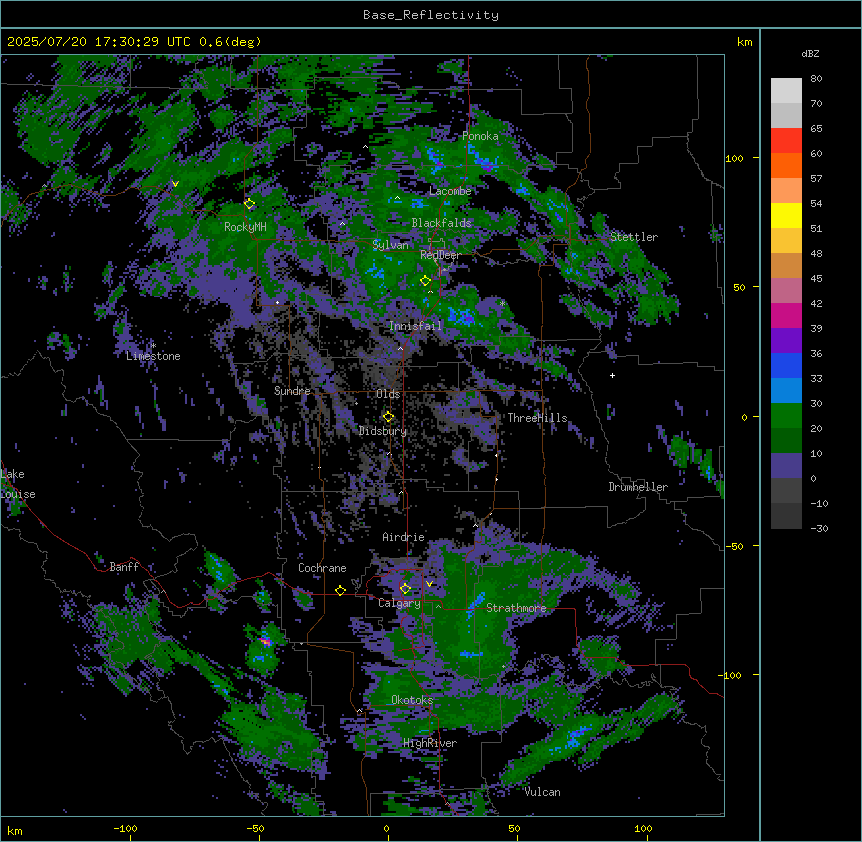Click the Calgary city label
The image size is (862, 842).
pyautogui.click(x=400, y=603)
